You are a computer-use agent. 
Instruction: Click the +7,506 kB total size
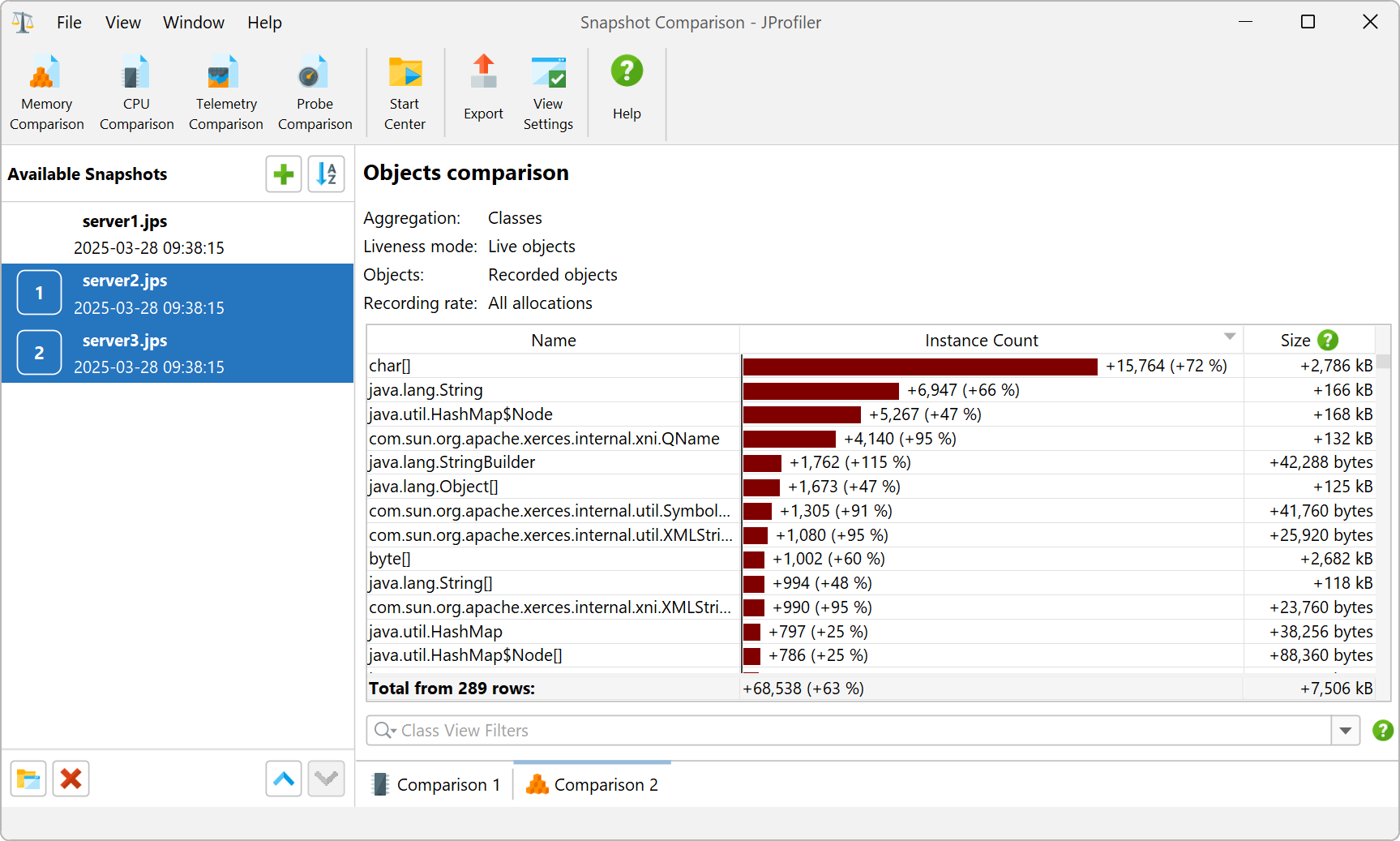click(x=1337, y=689)
